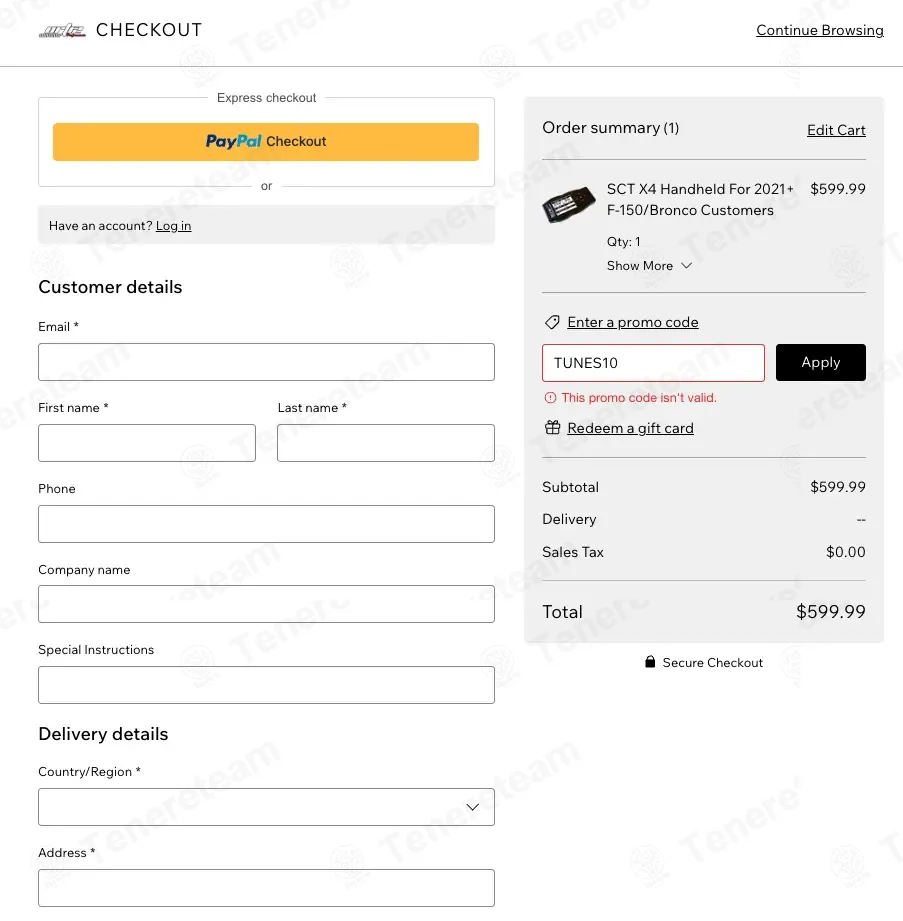Click the Secure Checkout lock icon
This screenshot has height=921, width=903.
650,662
